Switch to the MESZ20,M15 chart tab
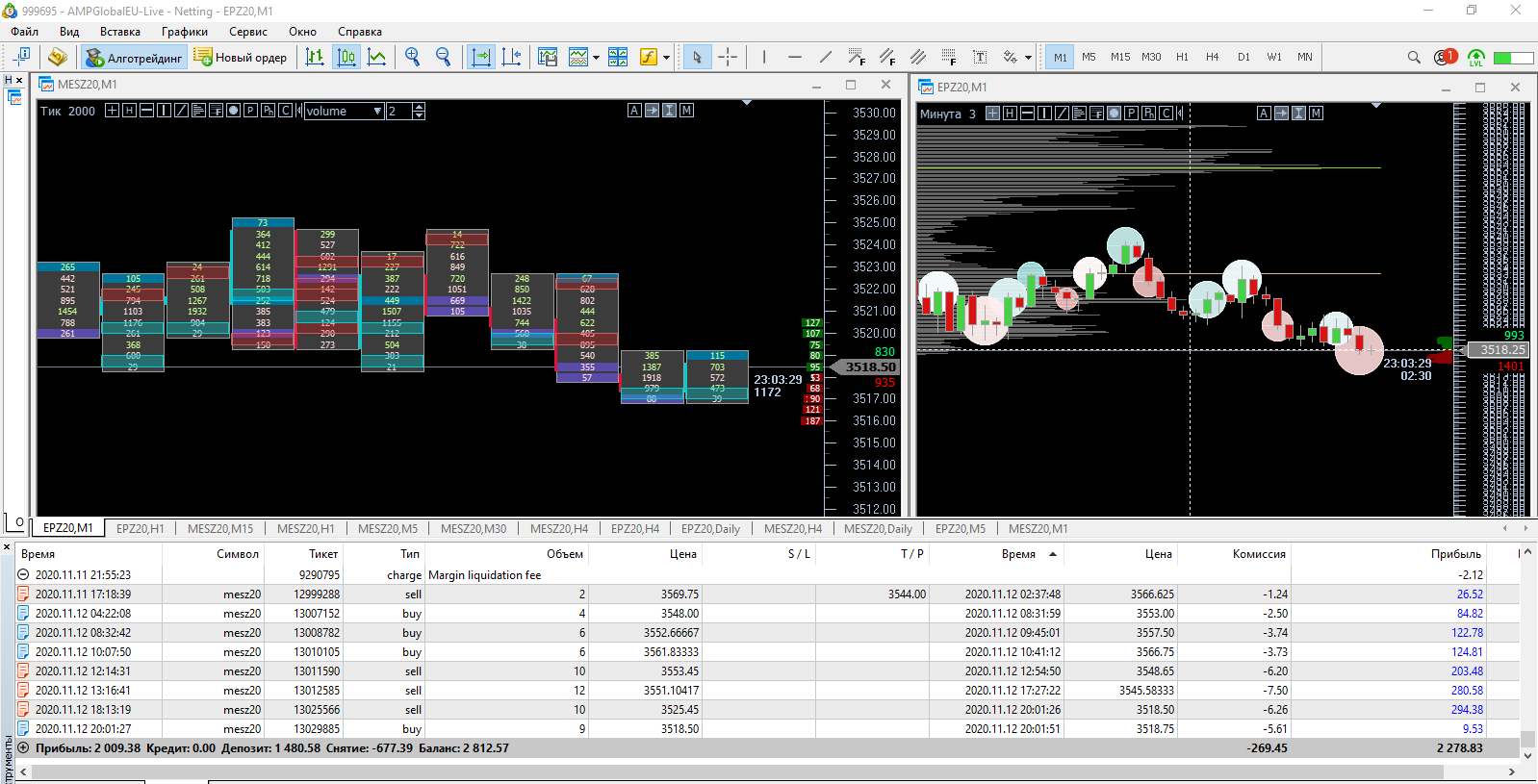The height and width of the screenshot is (784, 1538). coord(220,528)
